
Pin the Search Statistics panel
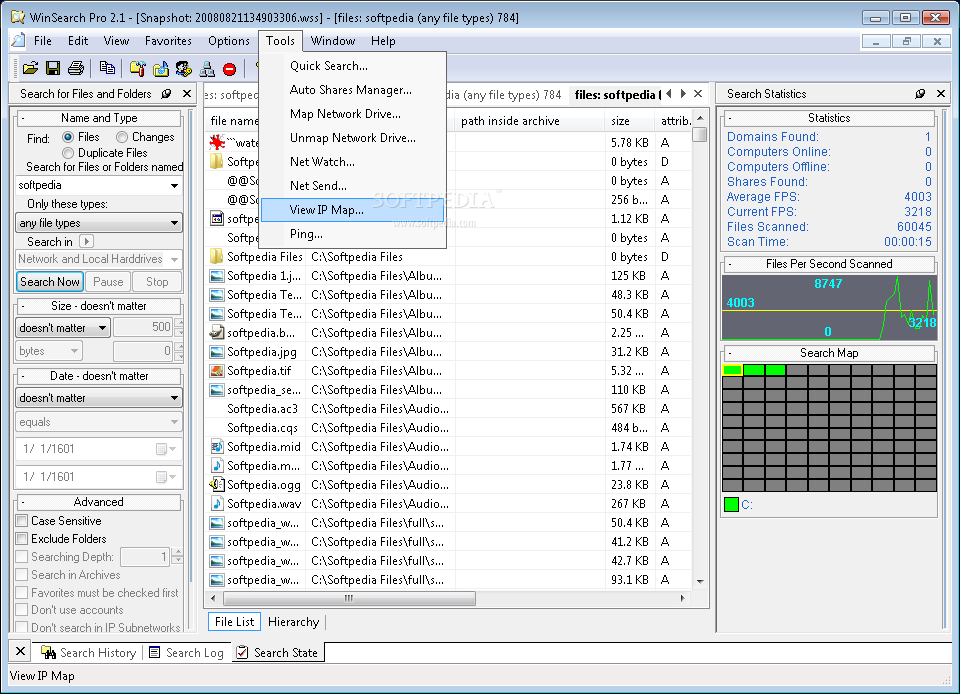[920, 94]
